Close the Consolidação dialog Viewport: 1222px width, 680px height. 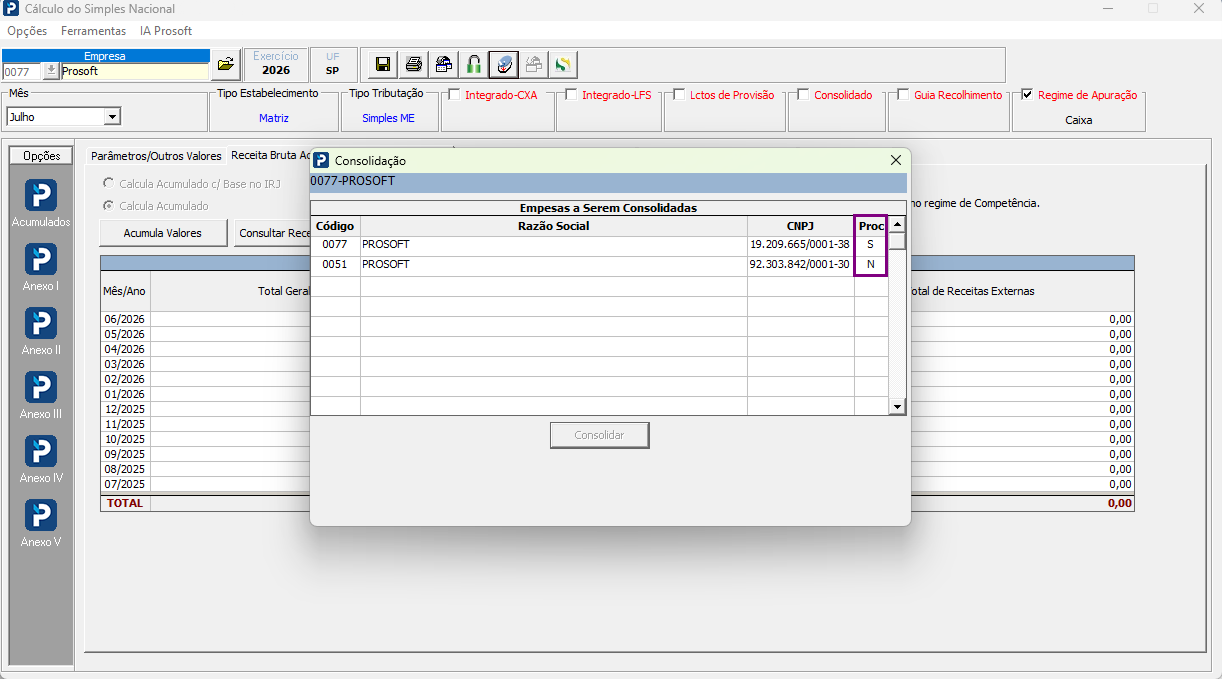(896, 160)
